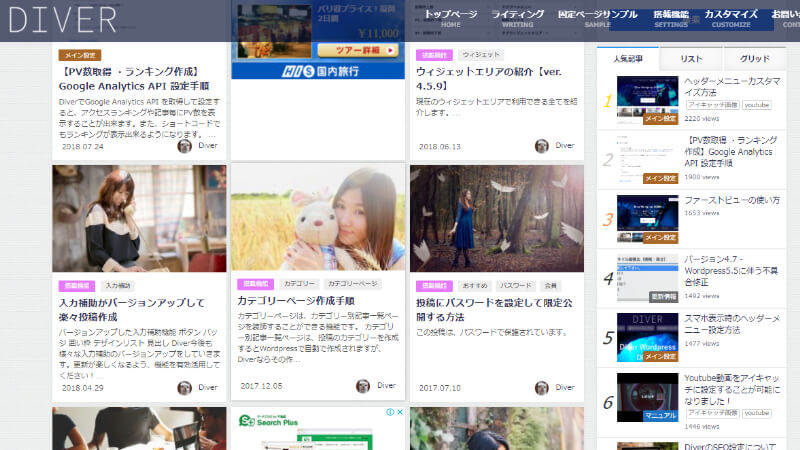Open the ウィジェットエリアの紹介 article title
Screen dimensions: 800x450
[489, 79]
